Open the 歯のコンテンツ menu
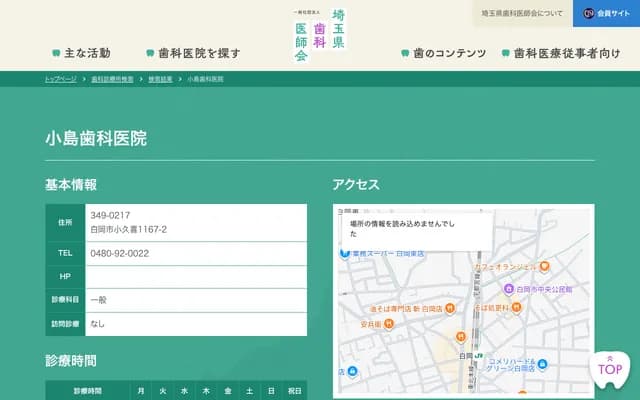The image size is (640, 400). click(x=444, y=53)
